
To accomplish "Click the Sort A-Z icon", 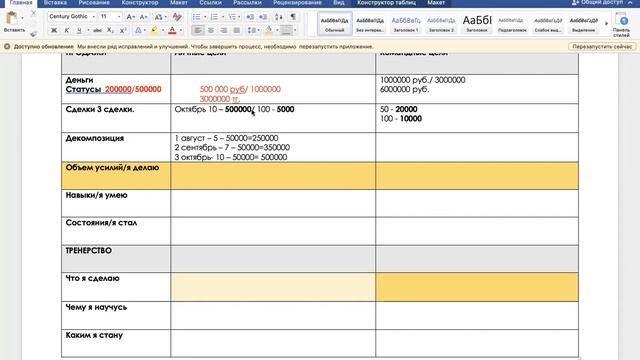I will pyautogui.click(x=279, y=17).
